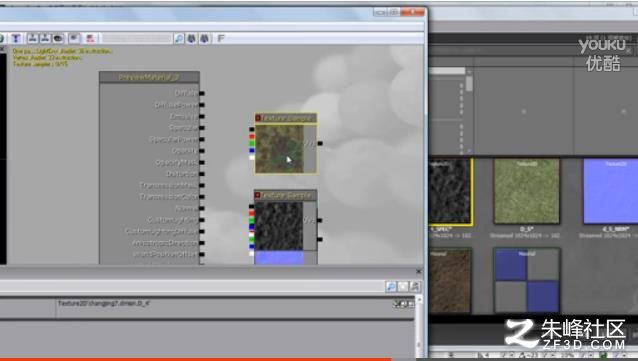The height and width of the screenshot is (361, 638).
Task: Click the magnifier icon in lower properties panel
Action: pos(391,287)
